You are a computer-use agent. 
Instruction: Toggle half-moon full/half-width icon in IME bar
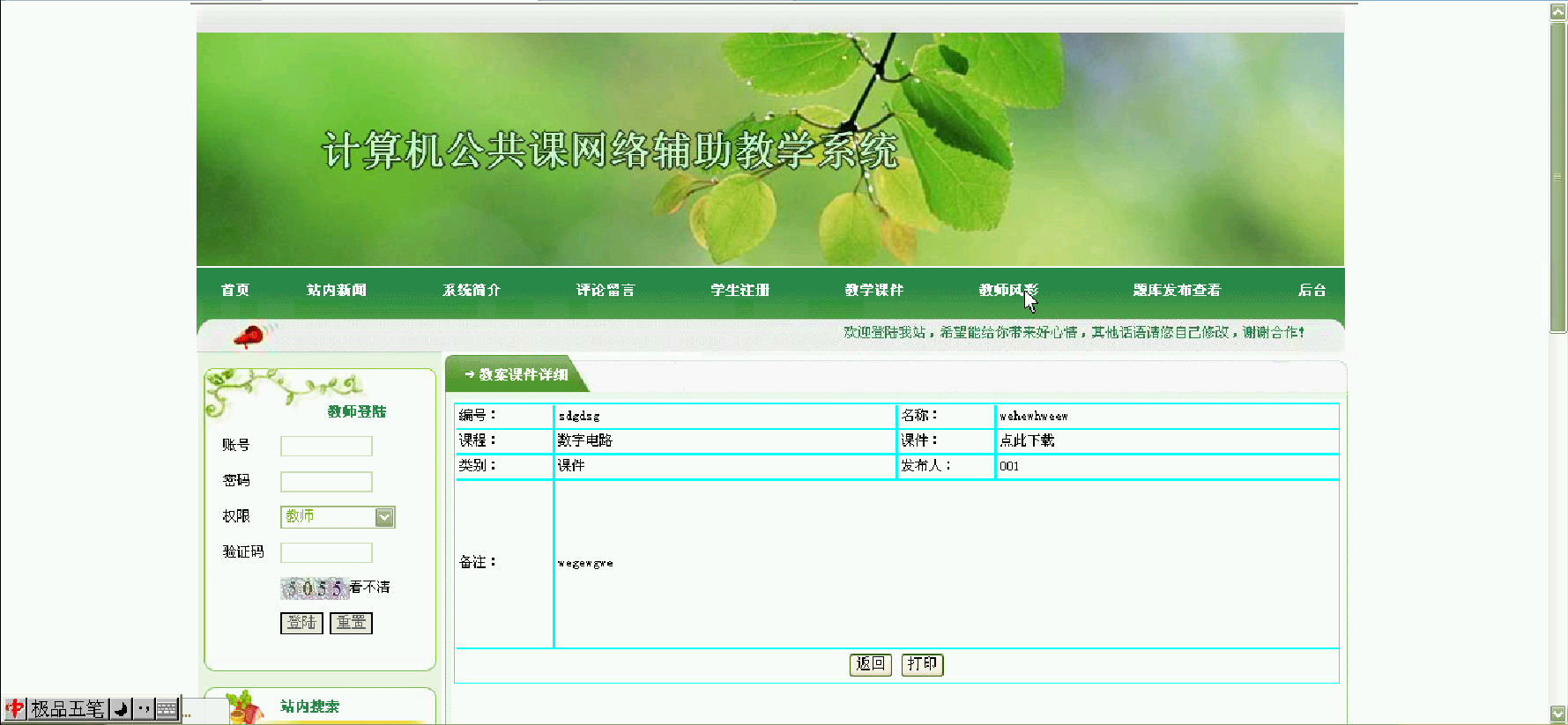pyautogui.click(x=122, y=708)
